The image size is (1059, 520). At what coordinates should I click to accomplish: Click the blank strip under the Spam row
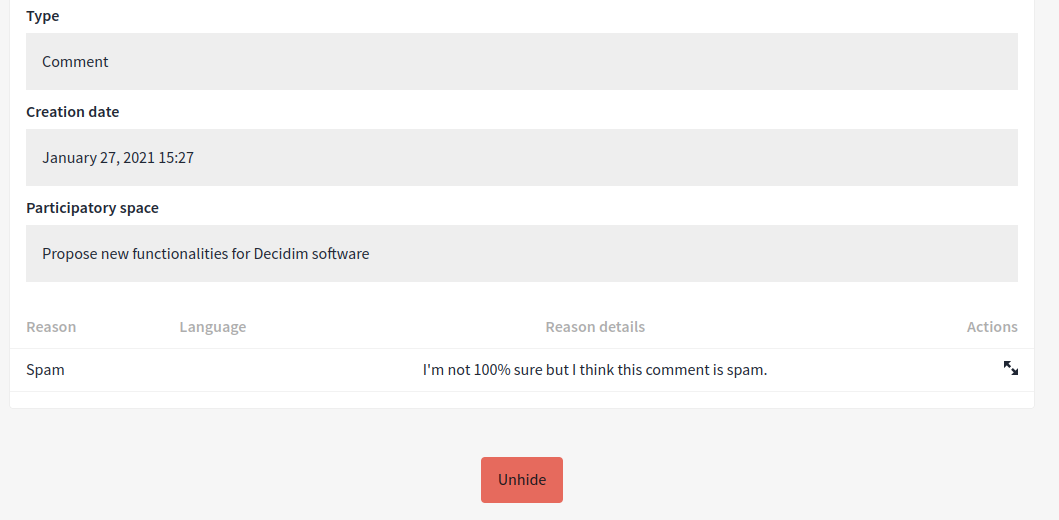coord(521,400)
